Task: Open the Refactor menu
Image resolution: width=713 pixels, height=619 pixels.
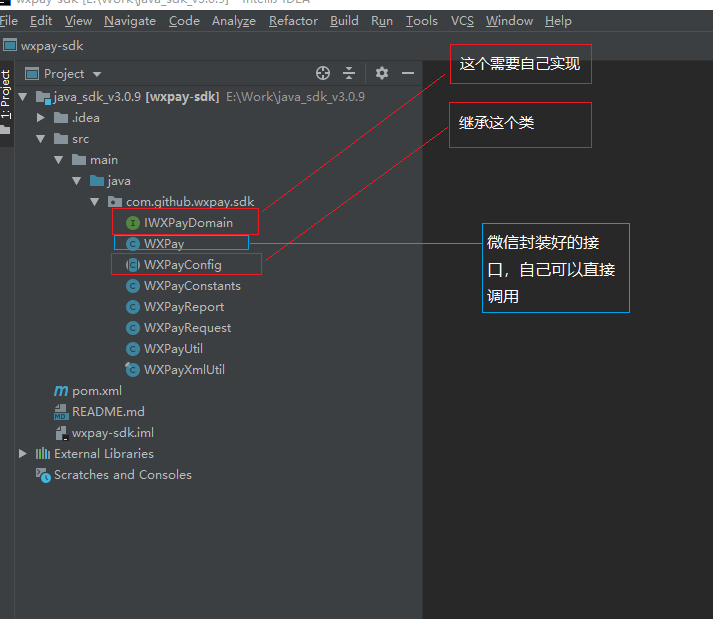Action: coord(293,21)
